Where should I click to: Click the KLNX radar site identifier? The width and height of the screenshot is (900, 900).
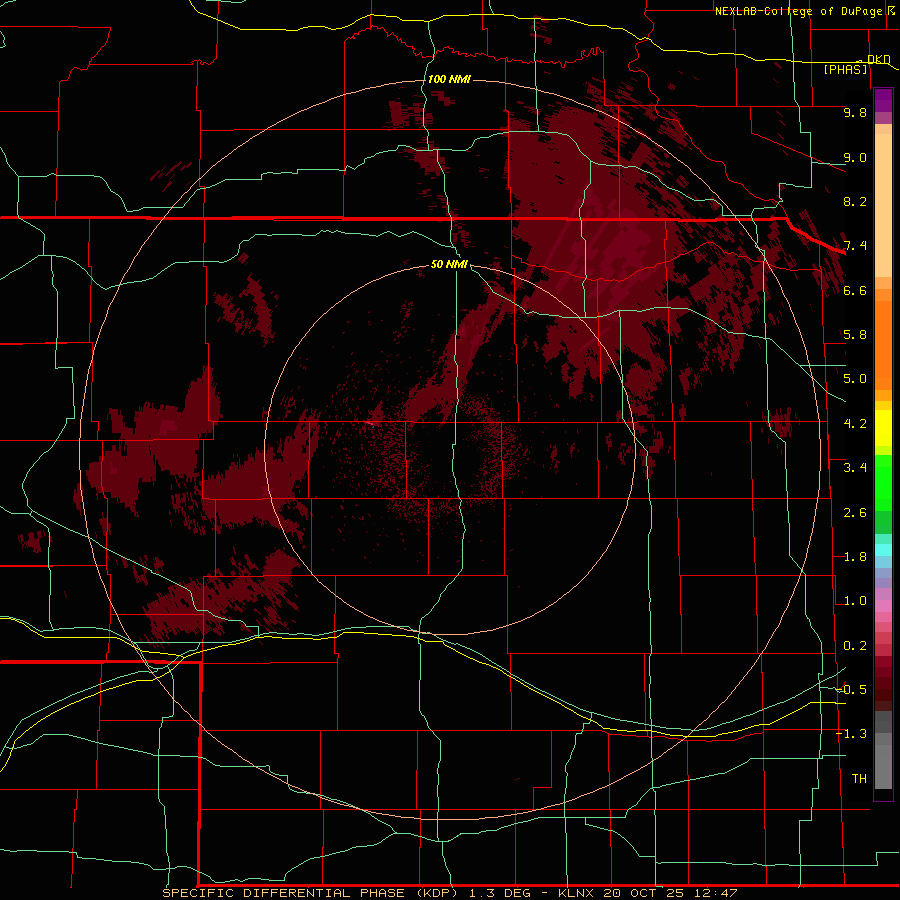tap(577, 893)
